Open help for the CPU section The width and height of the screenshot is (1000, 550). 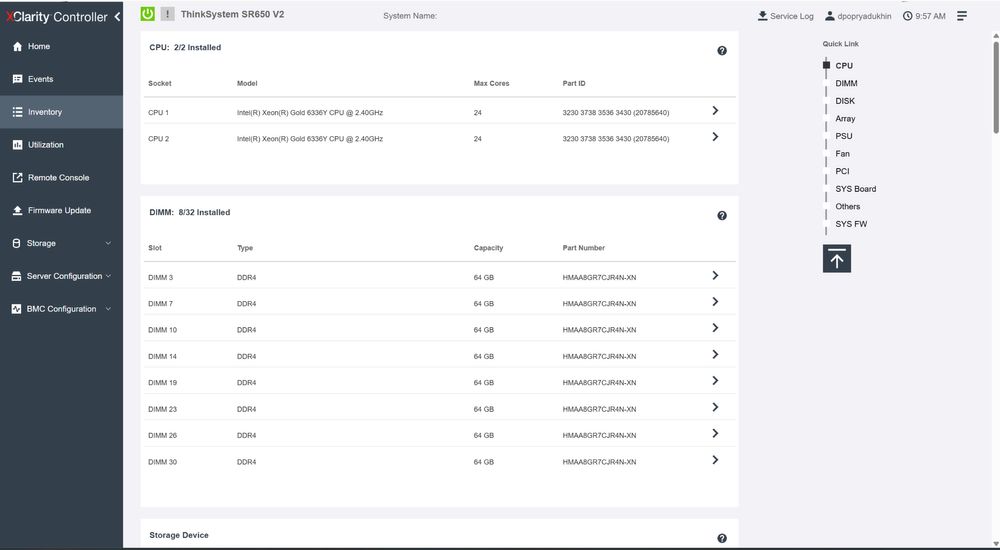pyautogui.click(x=722, y=51)
